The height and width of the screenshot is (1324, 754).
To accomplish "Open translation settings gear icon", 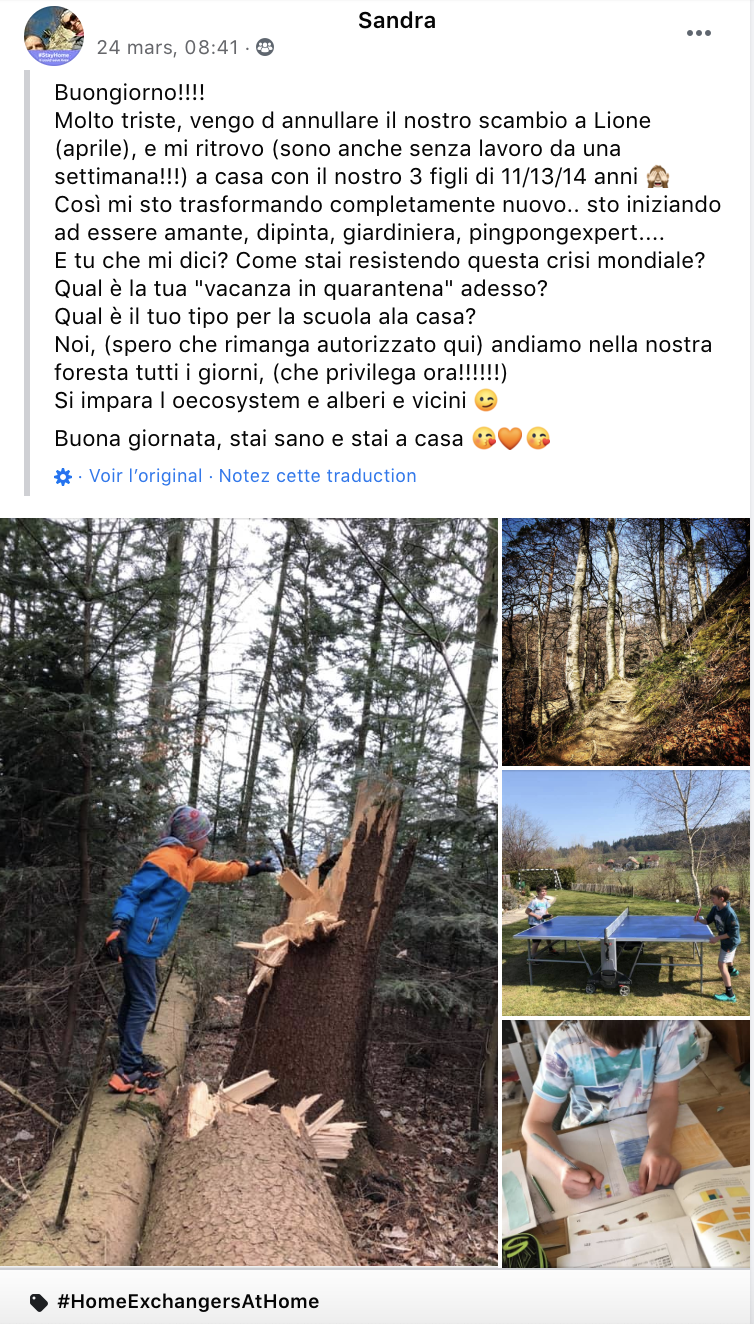I will tap(63, 477).
